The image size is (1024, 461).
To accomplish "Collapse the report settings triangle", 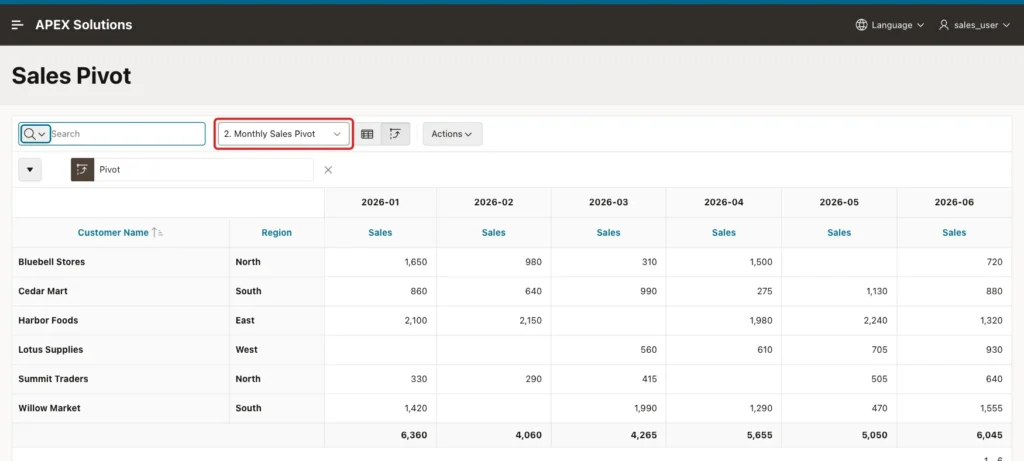I will coord(29,170).
